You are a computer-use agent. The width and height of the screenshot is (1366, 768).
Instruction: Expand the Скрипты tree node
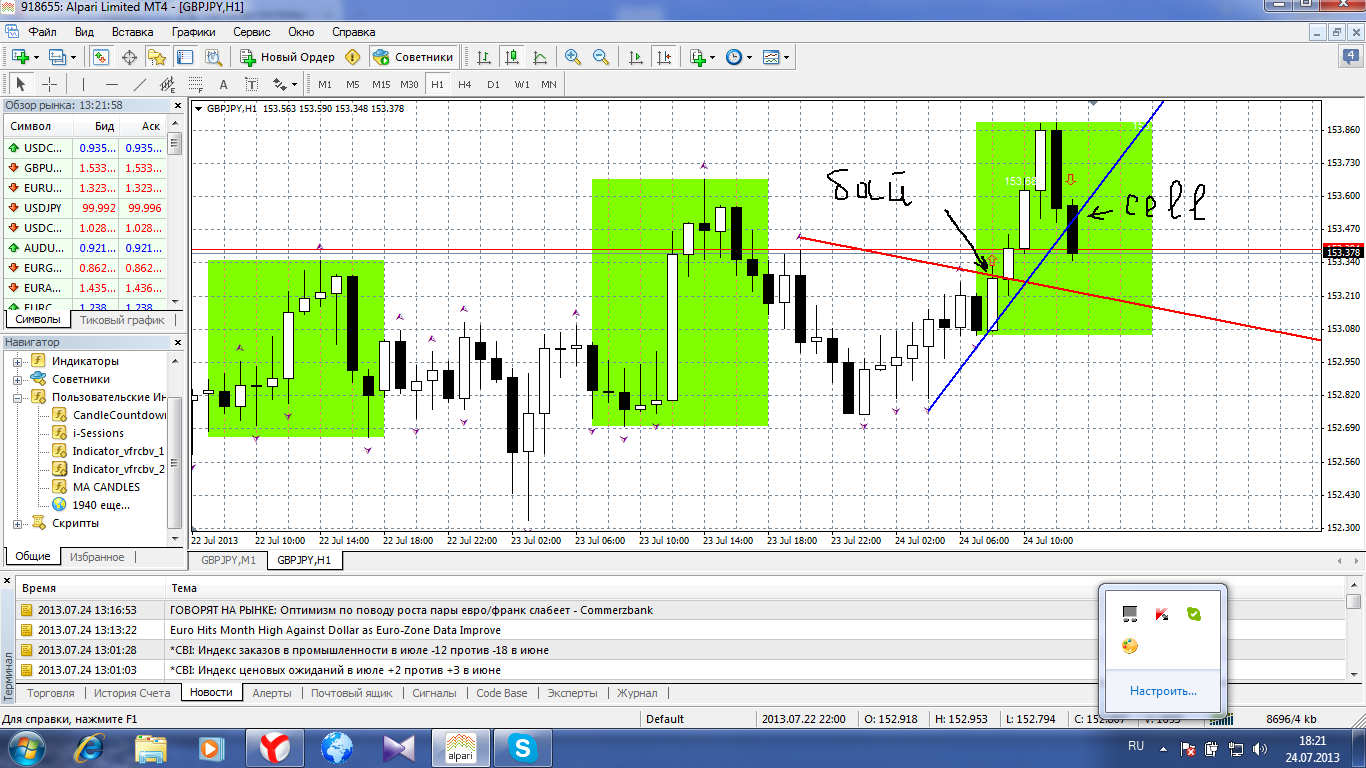click(x=18, y=523)
